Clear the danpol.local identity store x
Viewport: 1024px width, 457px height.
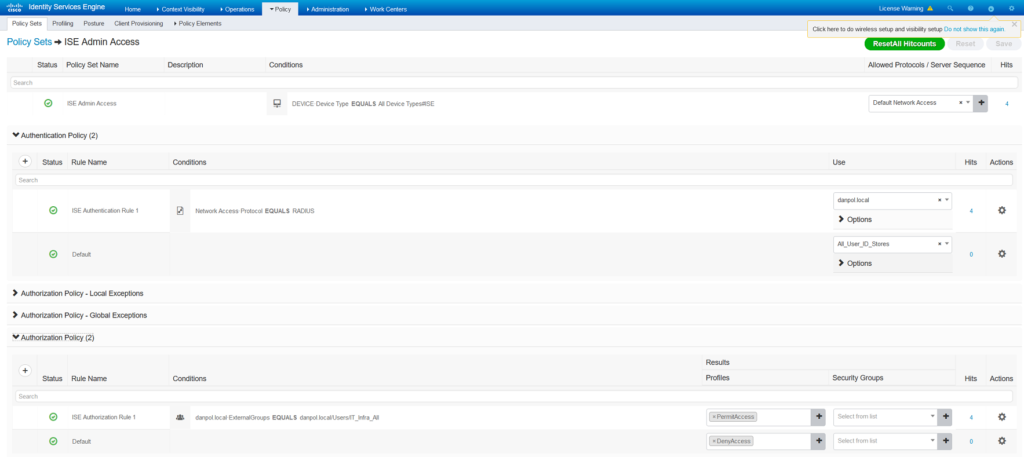(939, 200)
